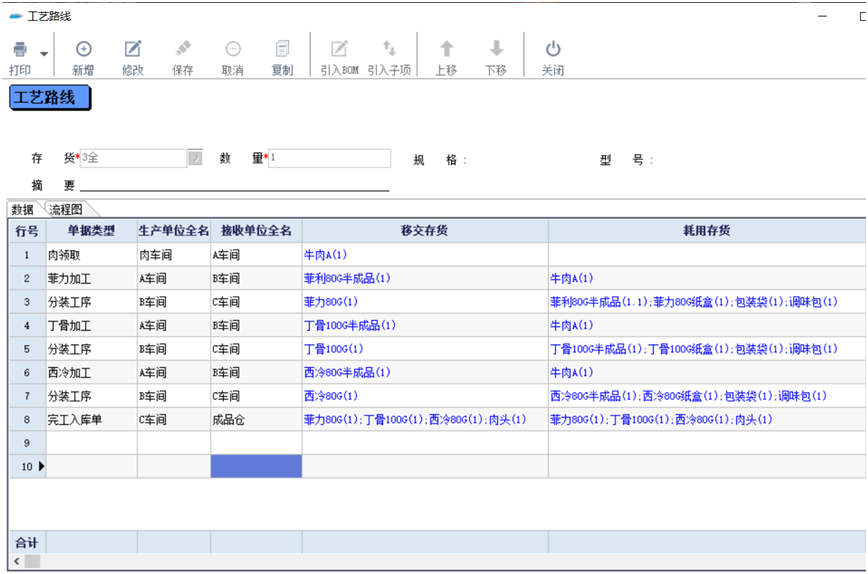Open row 3 consumed inventory link
Viewport: 868px width, 574px height.
tap(694, 302)
